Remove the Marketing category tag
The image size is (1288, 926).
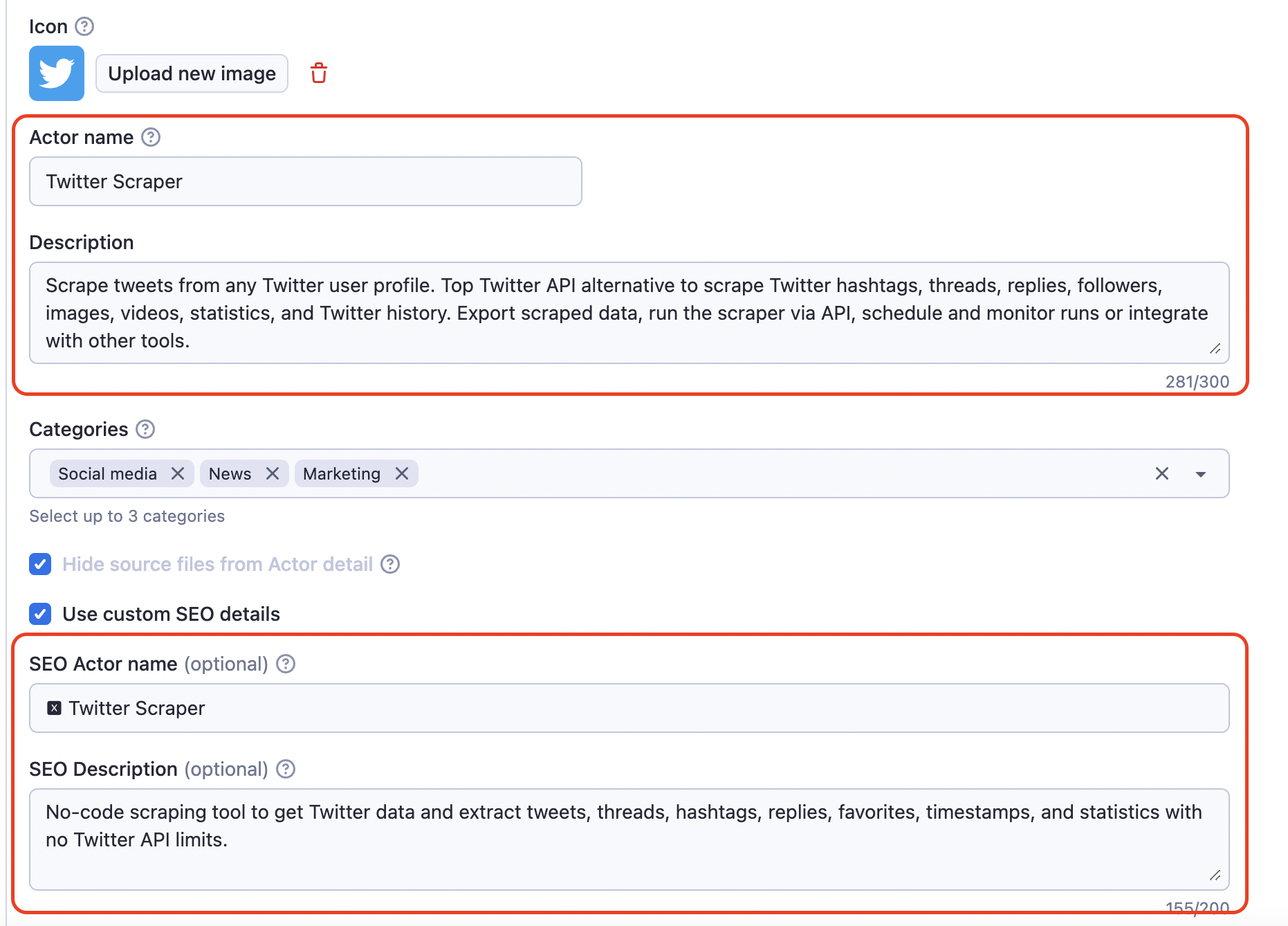[x=402, y=473]
